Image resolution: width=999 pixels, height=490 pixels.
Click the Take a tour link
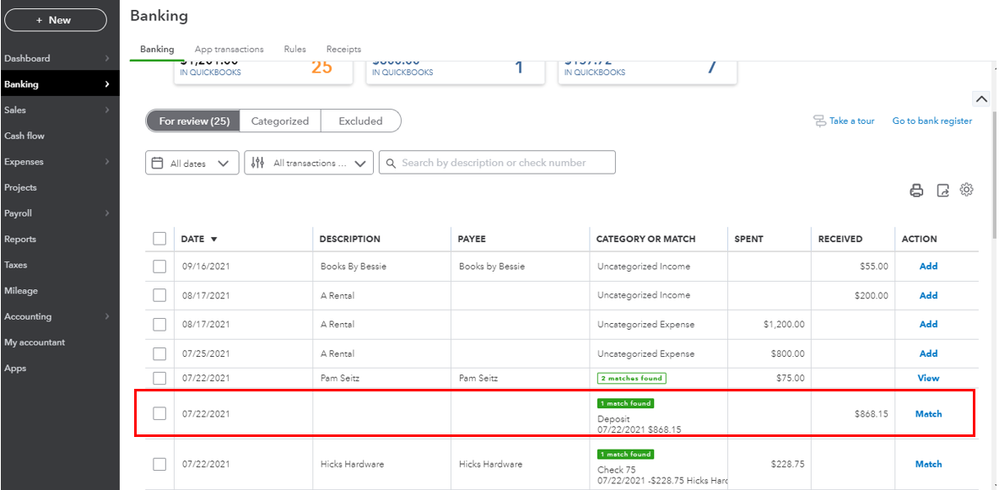tap(852, 121)
